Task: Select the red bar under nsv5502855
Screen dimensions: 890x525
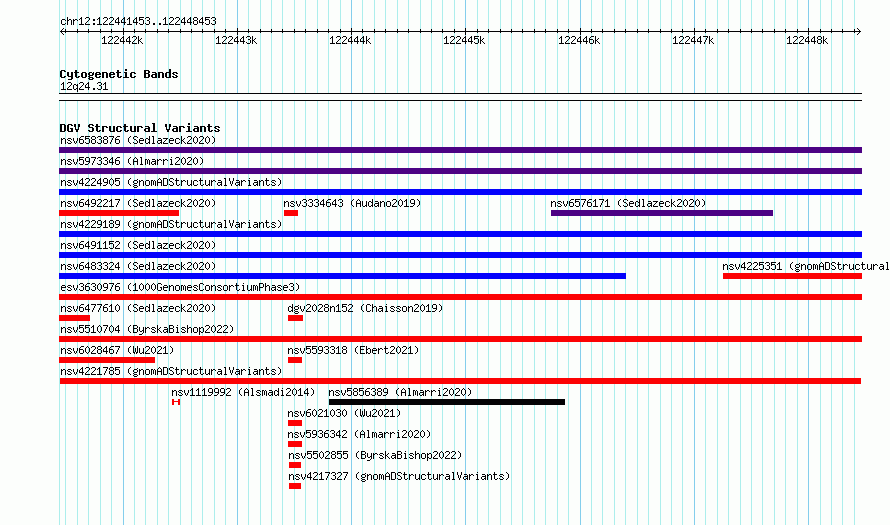Action: [295, 465]
